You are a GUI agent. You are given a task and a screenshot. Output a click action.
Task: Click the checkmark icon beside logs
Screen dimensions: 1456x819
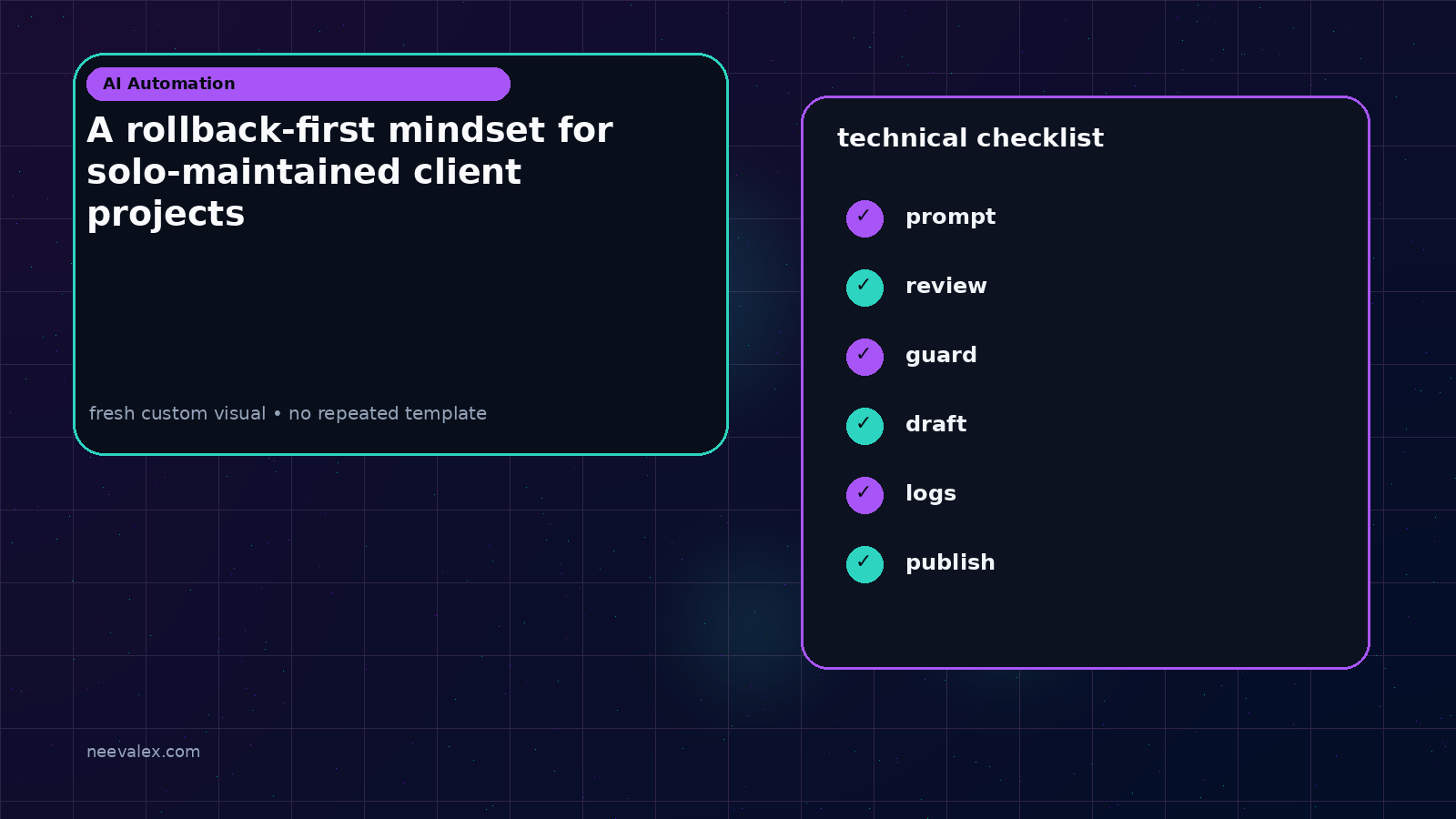[x=864, y=495]
